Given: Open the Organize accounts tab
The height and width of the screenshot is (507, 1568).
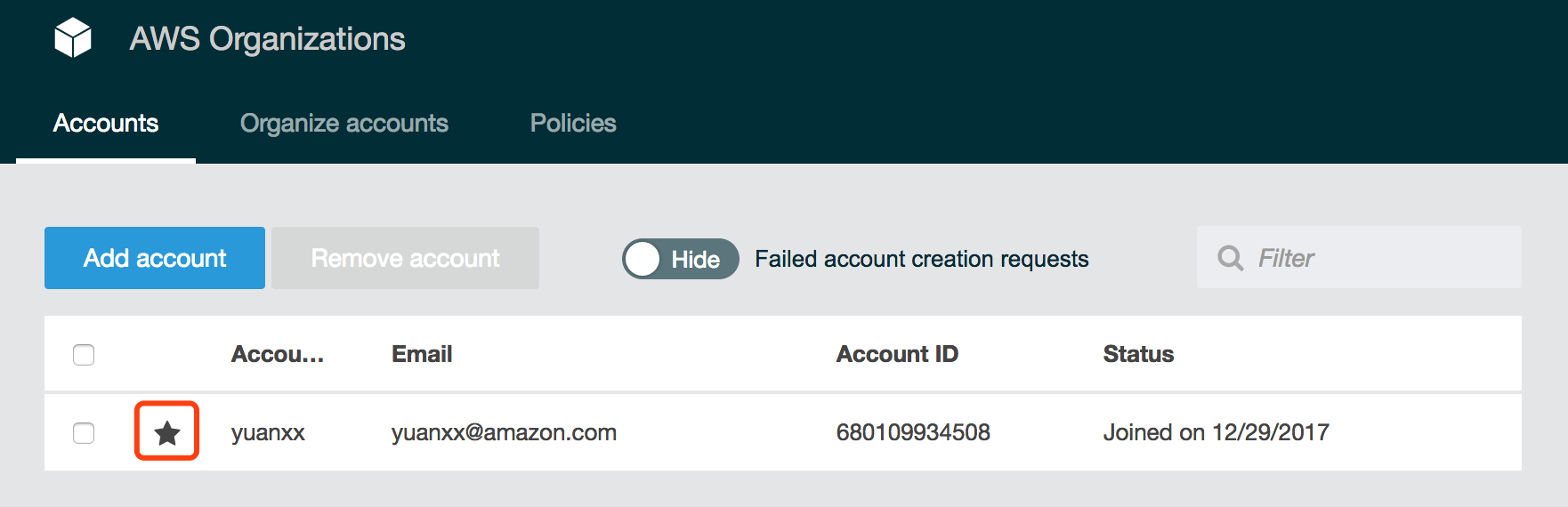Looking at the screenshot, I should [344, 124].
